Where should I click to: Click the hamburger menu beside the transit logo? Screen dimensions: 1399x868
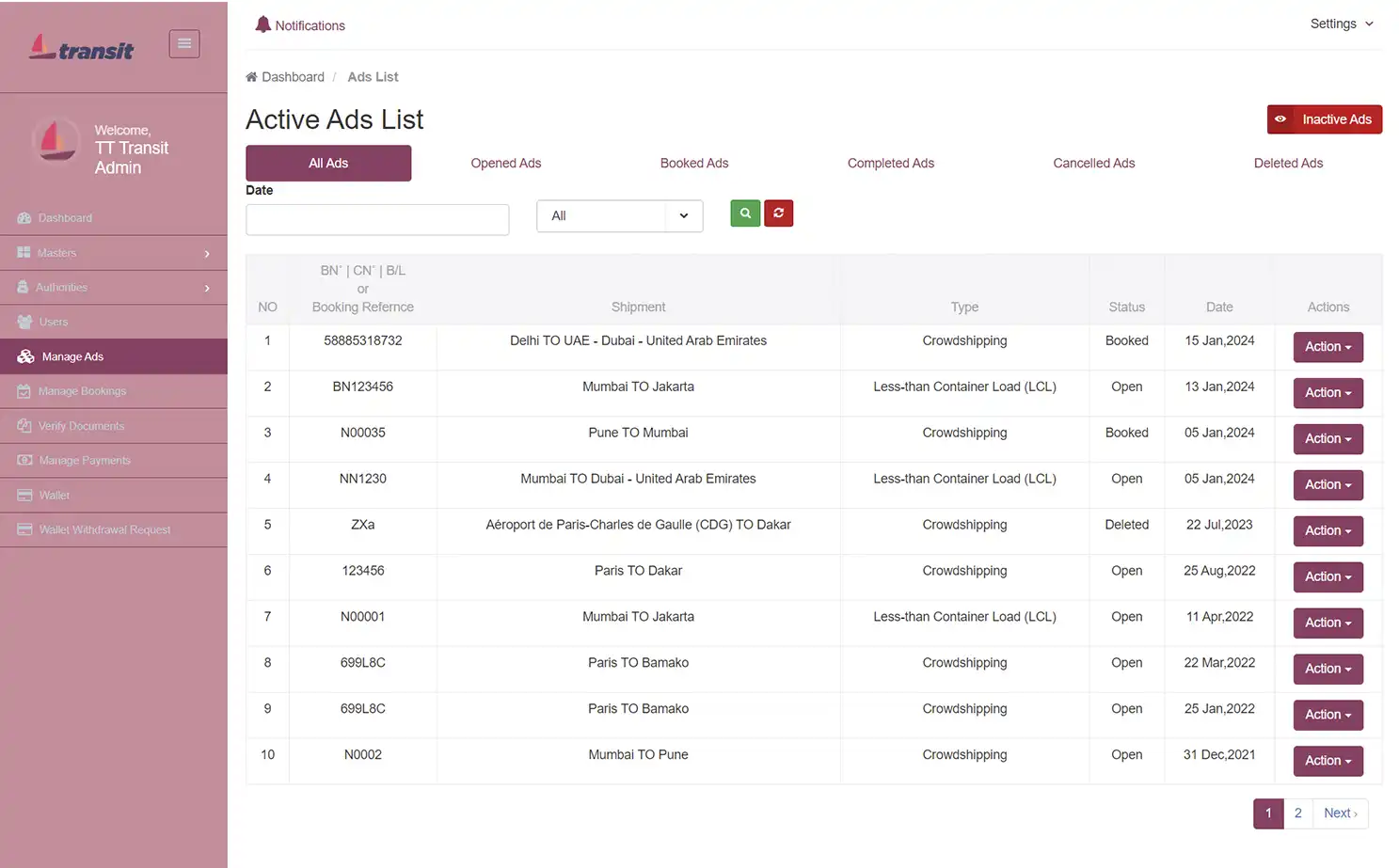pyautogui.click(x=183, y=43)
